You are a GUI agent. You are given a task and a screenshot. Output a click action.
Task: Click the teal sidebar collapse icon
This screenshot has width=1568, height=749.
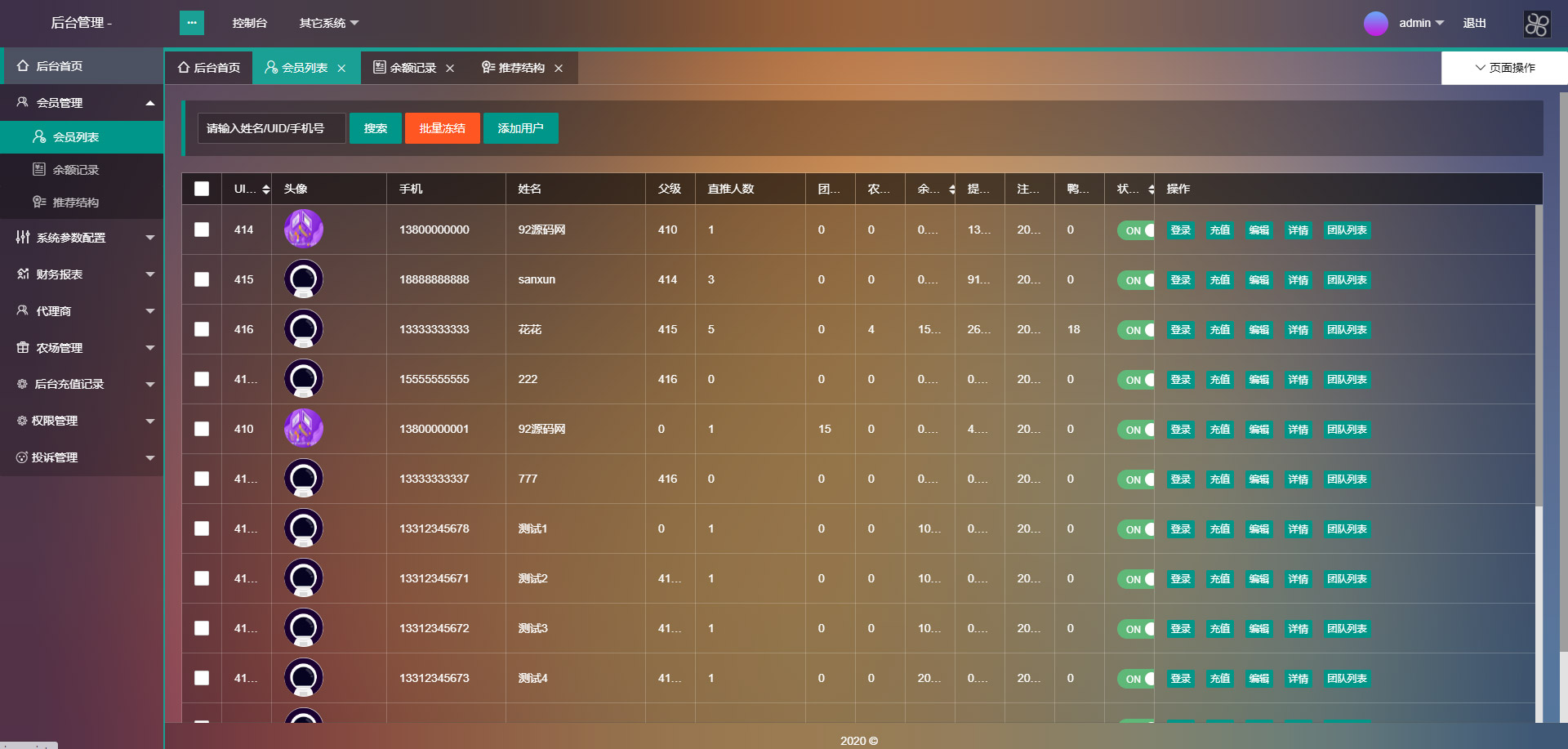pos(192,23)
